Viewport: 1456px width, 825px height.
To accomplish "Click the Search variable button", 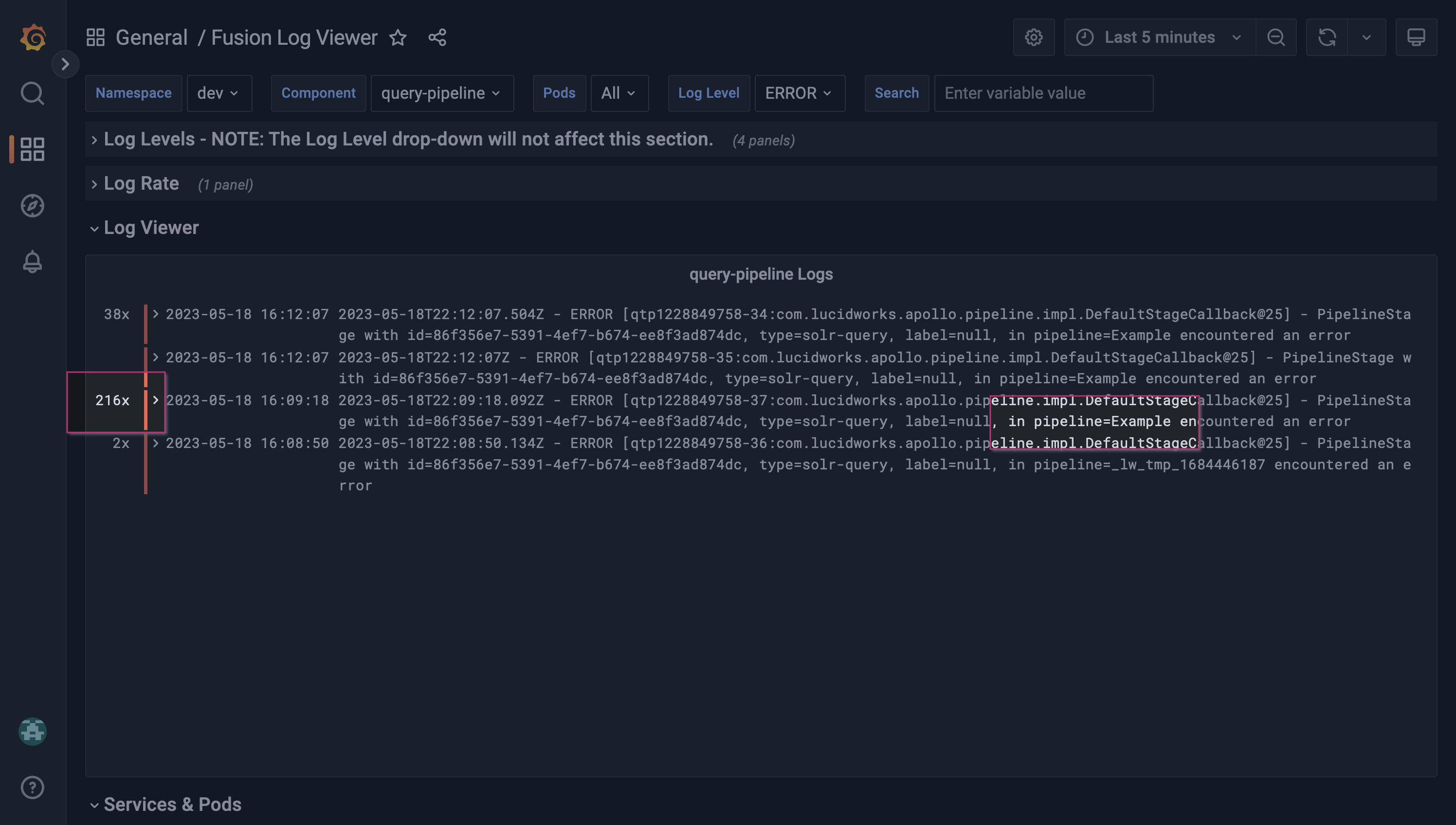I will pos(896,93).
